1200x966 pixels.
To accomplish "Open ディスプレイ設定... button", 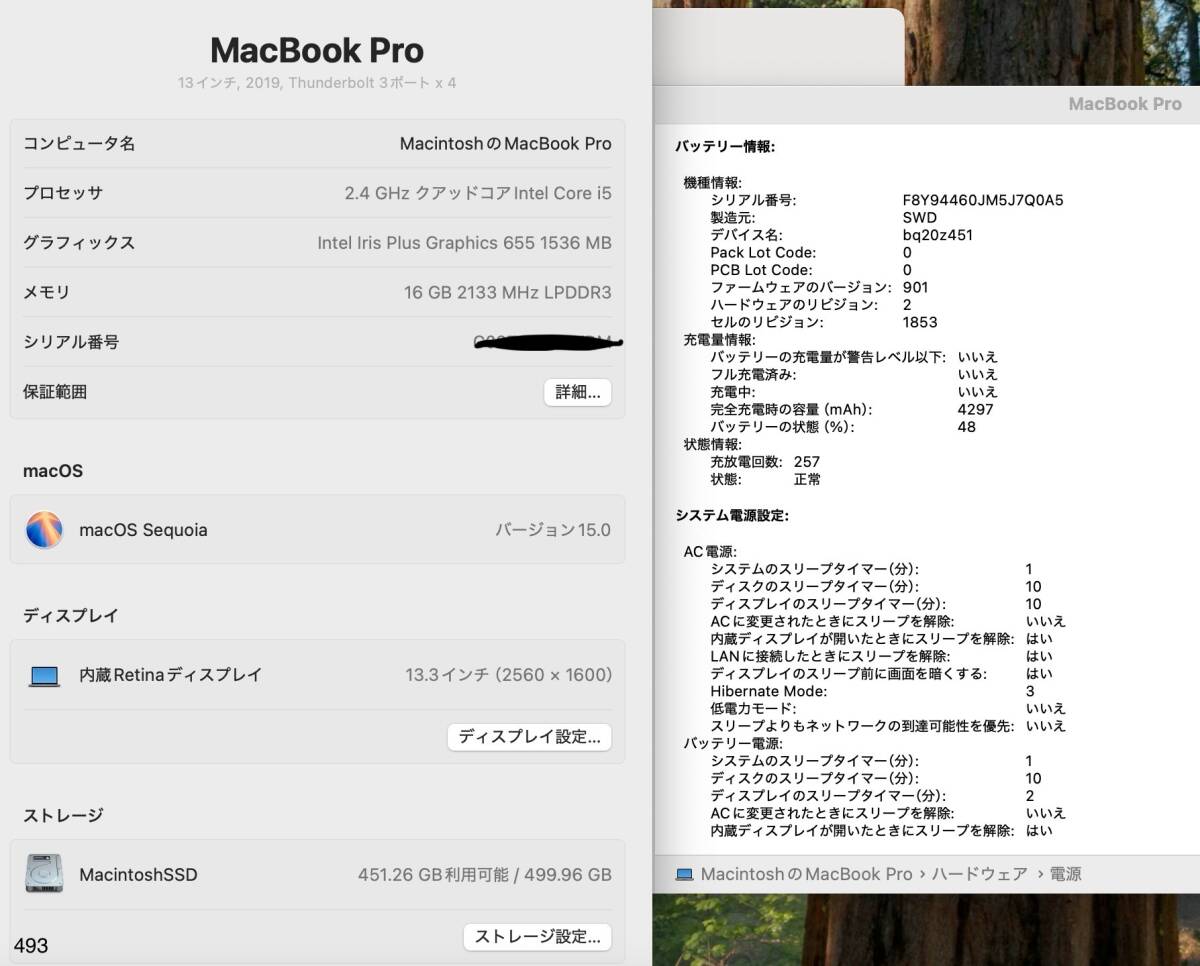I will (529, 737).
